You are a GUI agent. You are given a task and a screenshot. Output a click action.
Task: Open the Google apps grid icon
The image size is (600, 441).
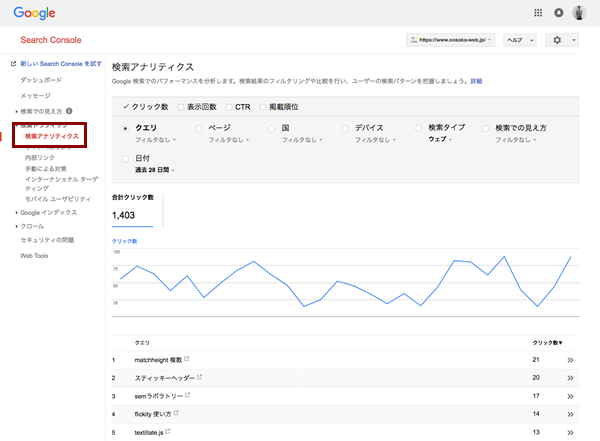click(x=539, y=13)
